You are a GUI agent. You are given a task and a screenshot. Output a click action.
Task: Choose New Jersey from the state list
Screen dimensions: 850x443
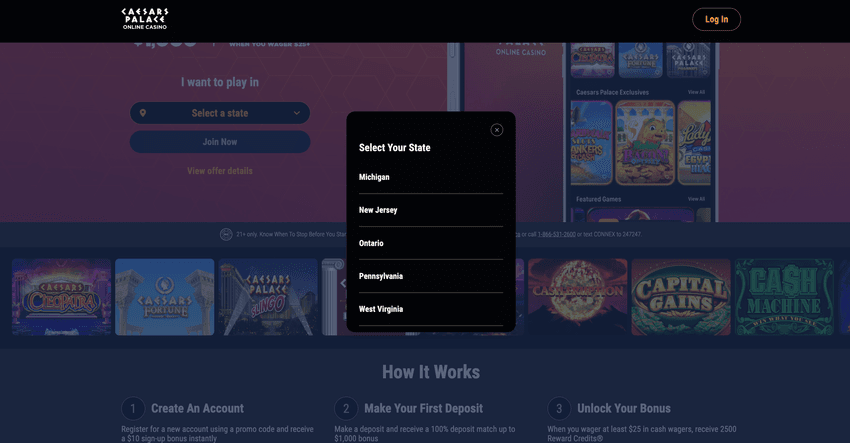tap(431, 210)
